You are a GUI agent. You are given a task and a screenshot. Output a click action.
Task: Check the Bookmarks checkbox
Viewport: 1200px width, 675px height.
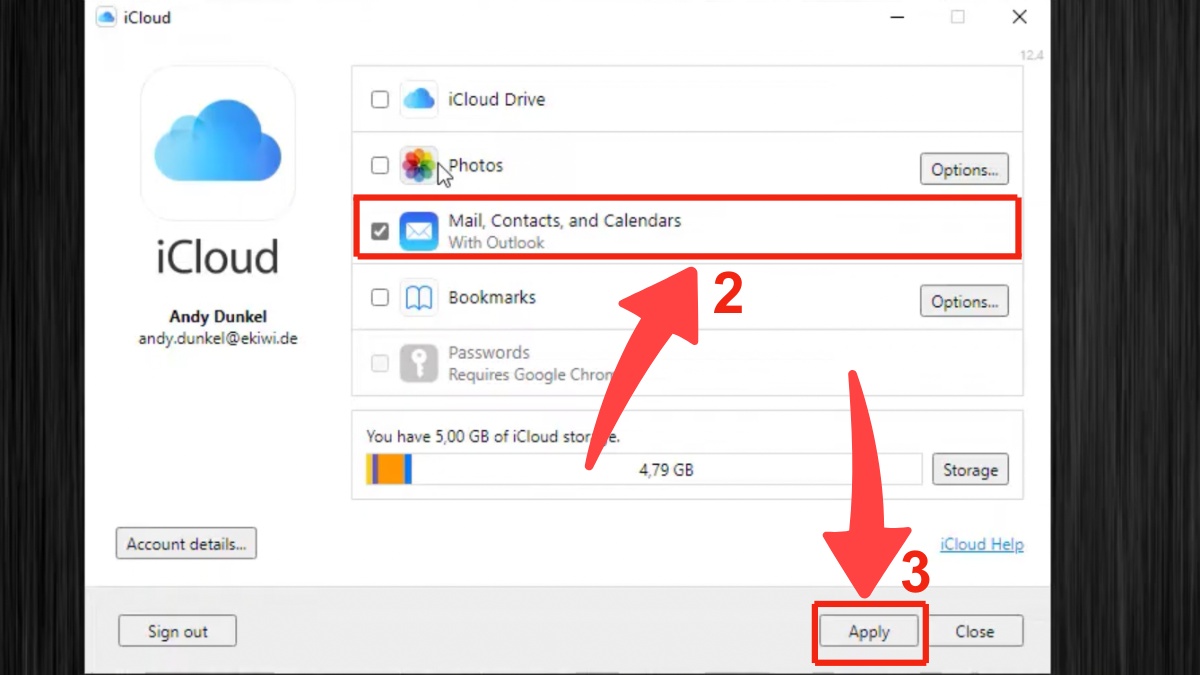tap(380, 297)
